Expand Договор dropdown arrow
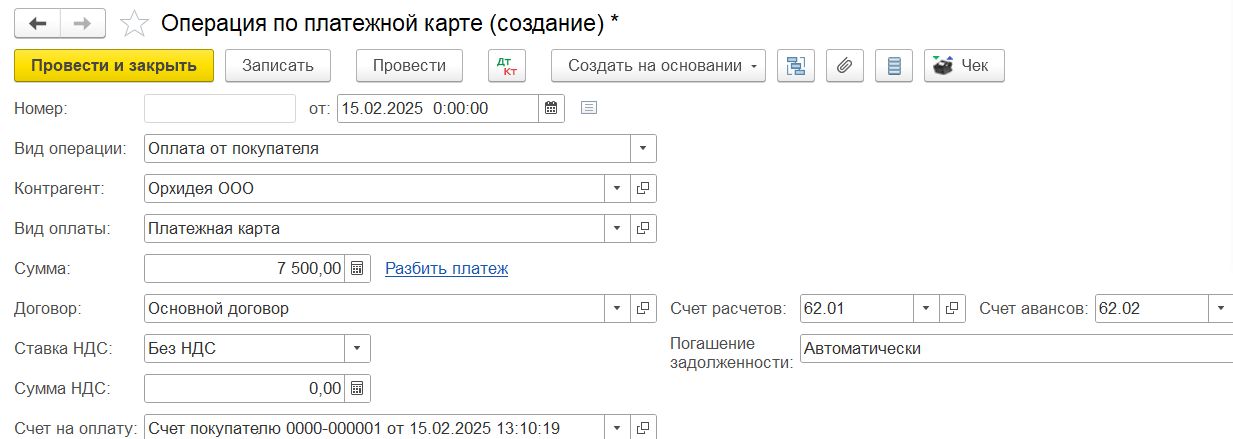The image size is (1233, 439). click(x=618, y=308)
